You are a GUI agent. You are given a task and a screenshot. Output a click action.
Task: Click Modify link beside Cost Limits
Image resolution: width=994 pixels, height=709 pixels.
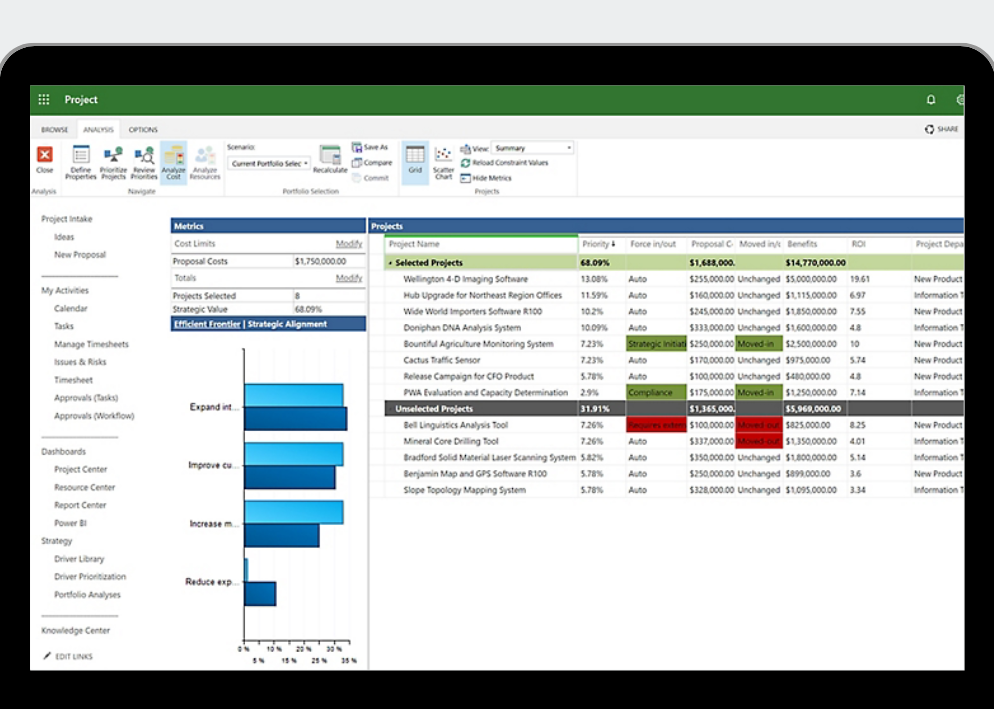click(349, 244)
